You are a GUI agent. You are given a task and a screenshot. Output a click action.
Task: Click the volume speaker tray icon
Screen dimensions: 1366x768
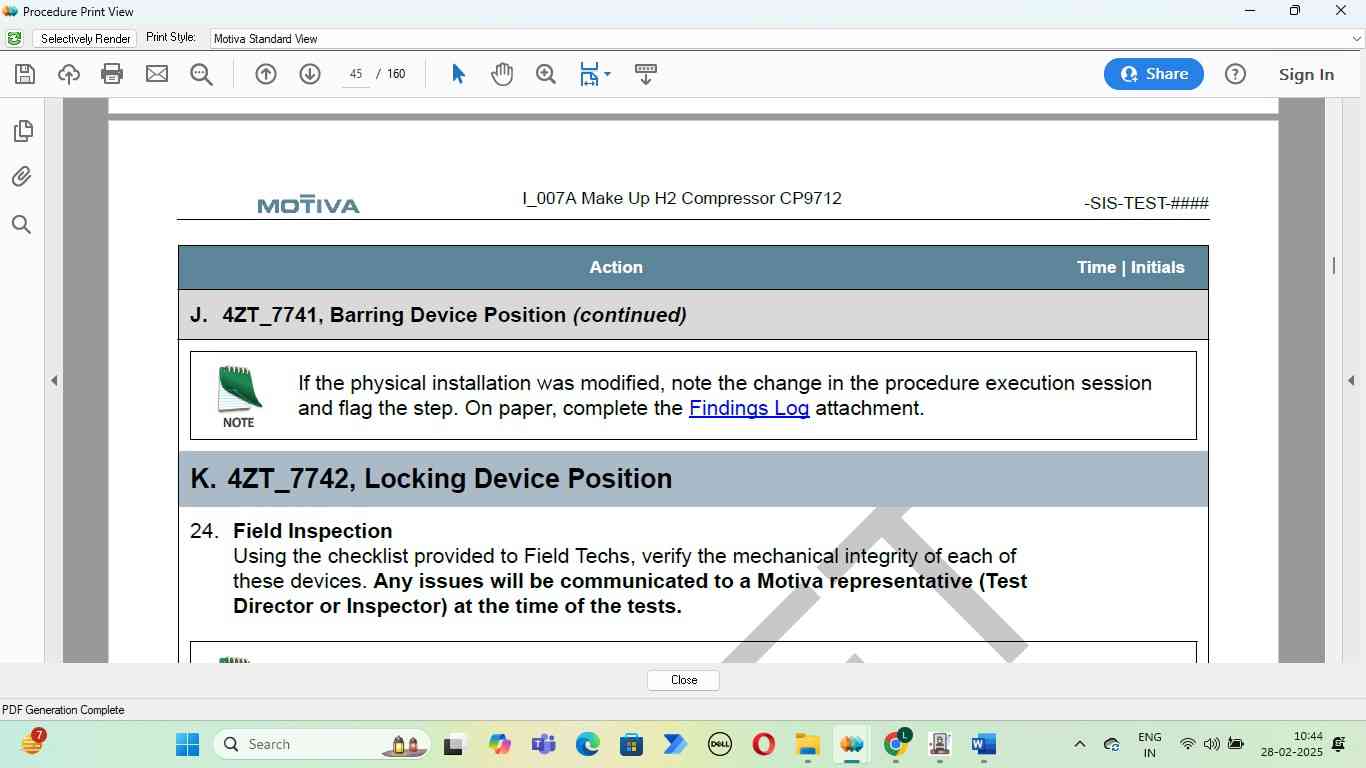pos(1212,744)
